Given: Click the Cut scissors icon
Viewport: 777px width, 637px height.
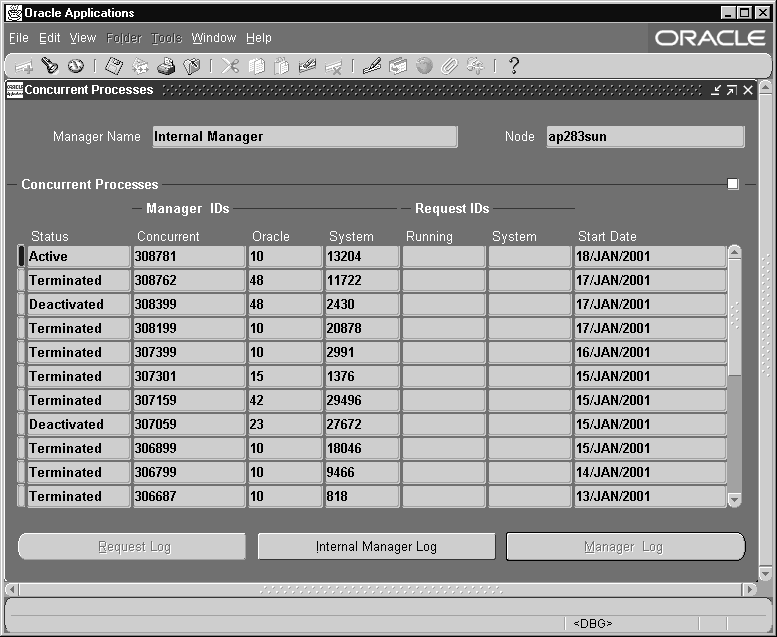Looking at the screenshot, I should pos(230,66).
